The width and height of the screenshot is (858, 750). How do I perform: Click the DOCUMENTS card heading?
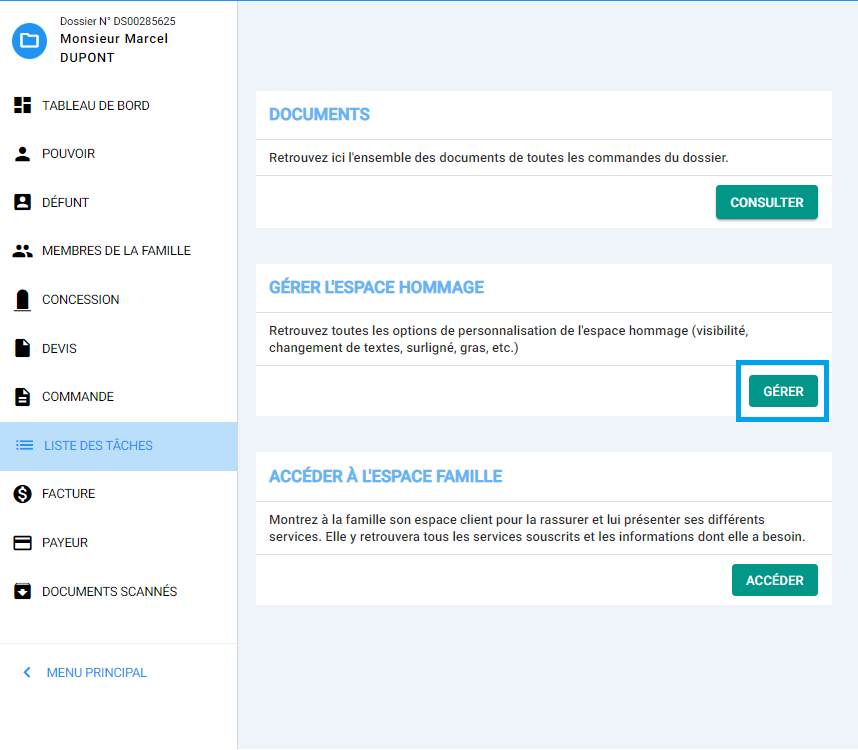coord(319,114)
